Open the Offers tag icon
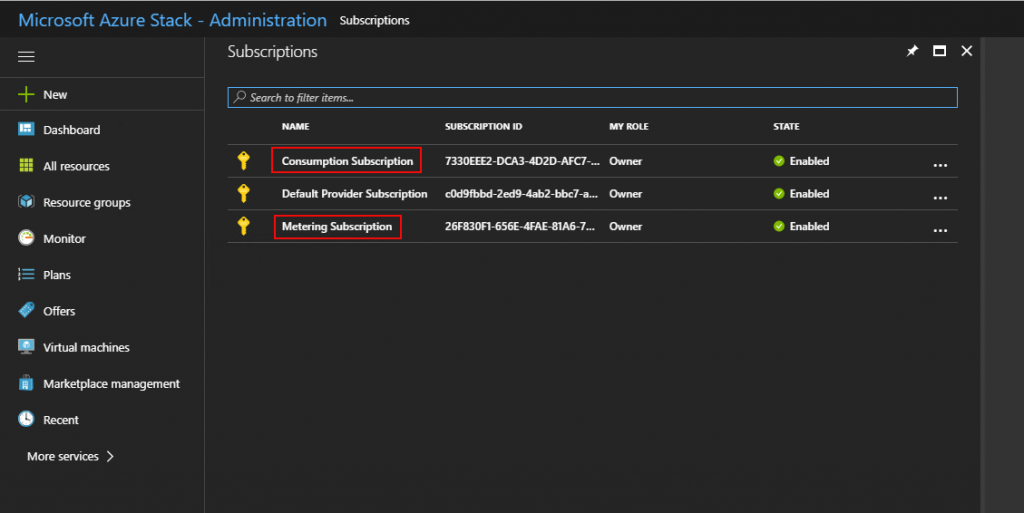 26,311
